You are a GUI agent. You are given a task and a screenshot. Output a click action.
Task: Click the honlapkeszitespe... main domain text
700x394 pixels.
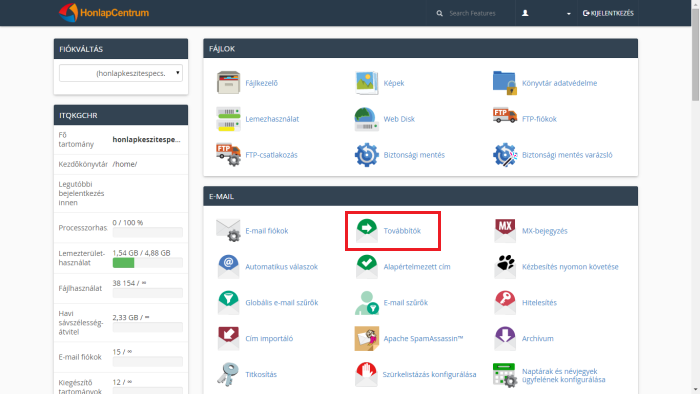pos(146,140)
